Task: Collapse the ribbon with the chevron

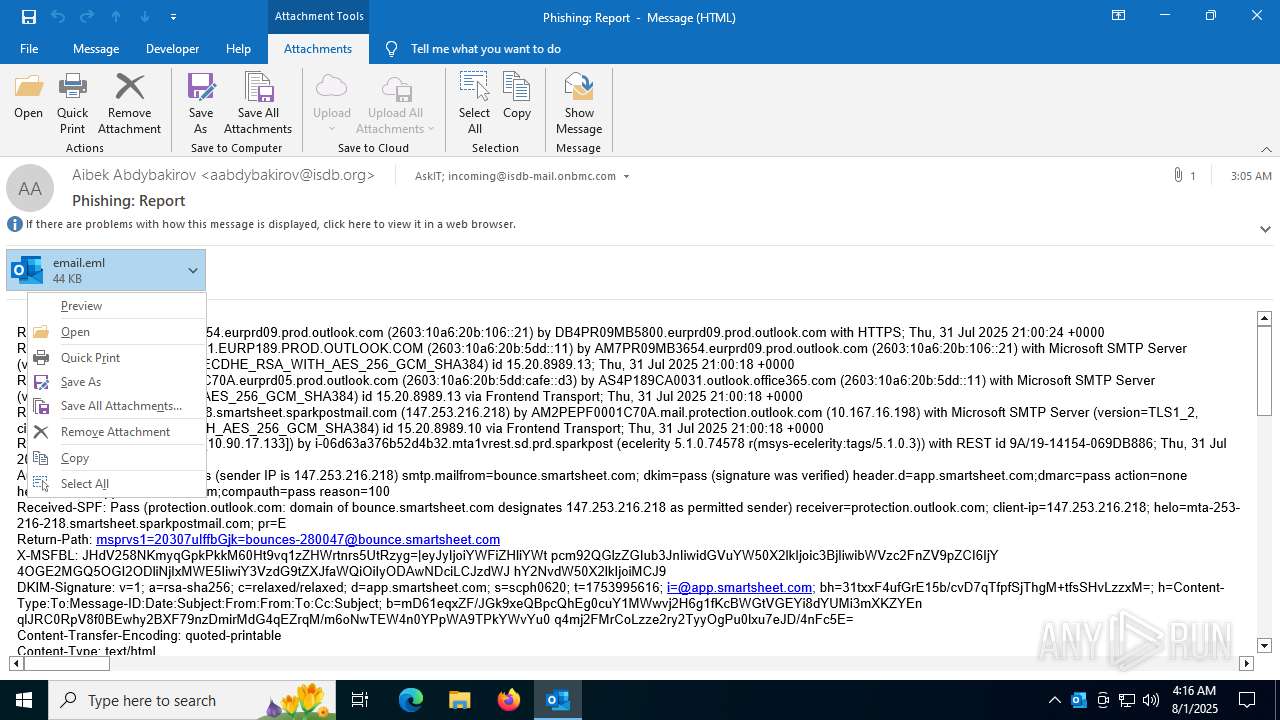Action: [1266, 149]
